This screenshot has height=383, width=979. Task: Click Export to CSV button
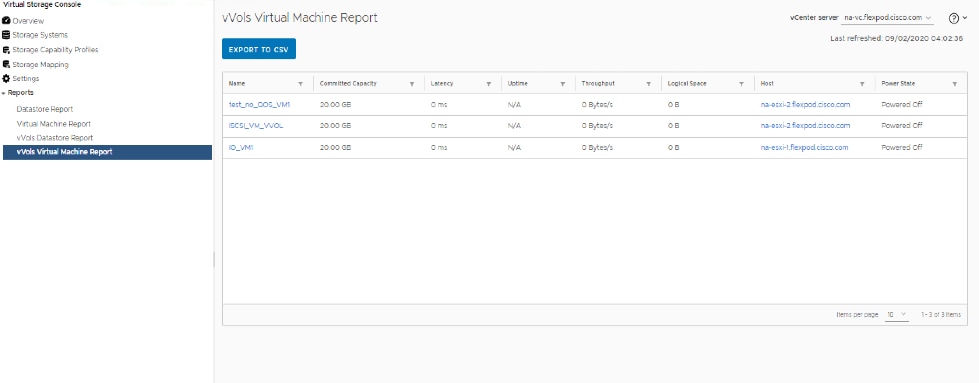tap(258, 49)
